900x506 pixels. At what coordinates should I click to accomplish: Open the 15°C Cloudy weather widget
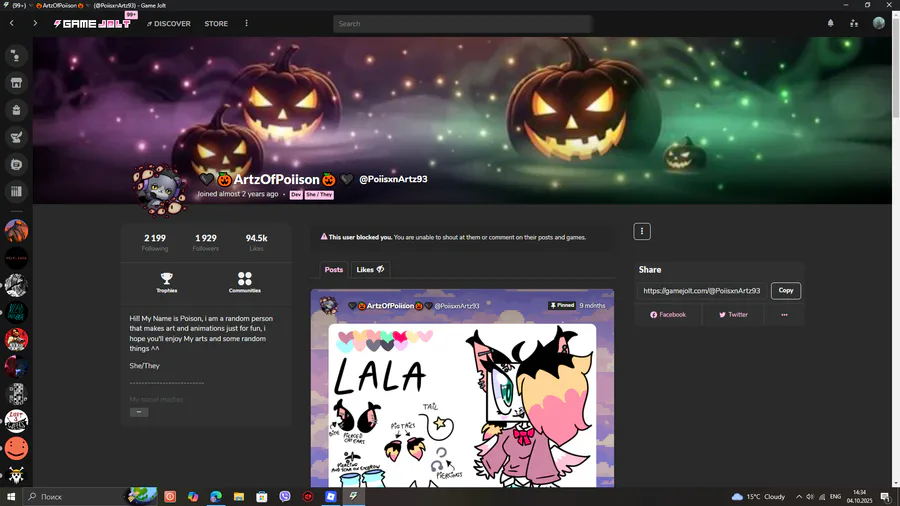[x=758, y=496]
